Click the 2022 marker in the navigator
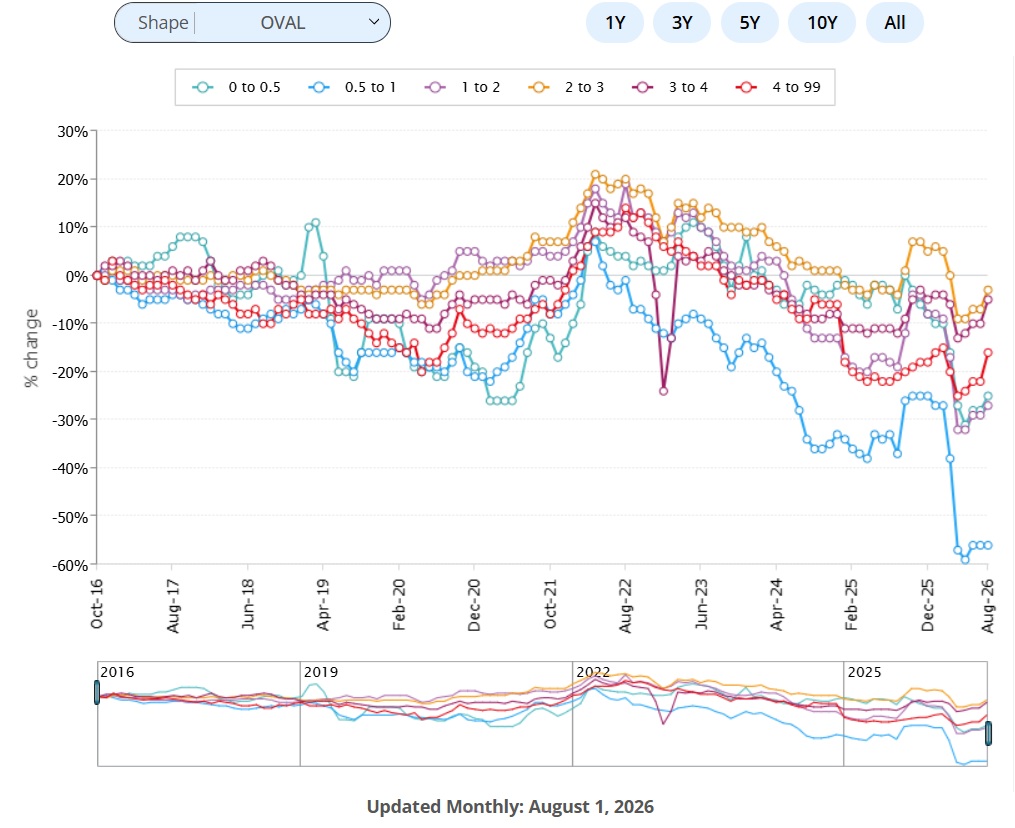 pos(593,672)
